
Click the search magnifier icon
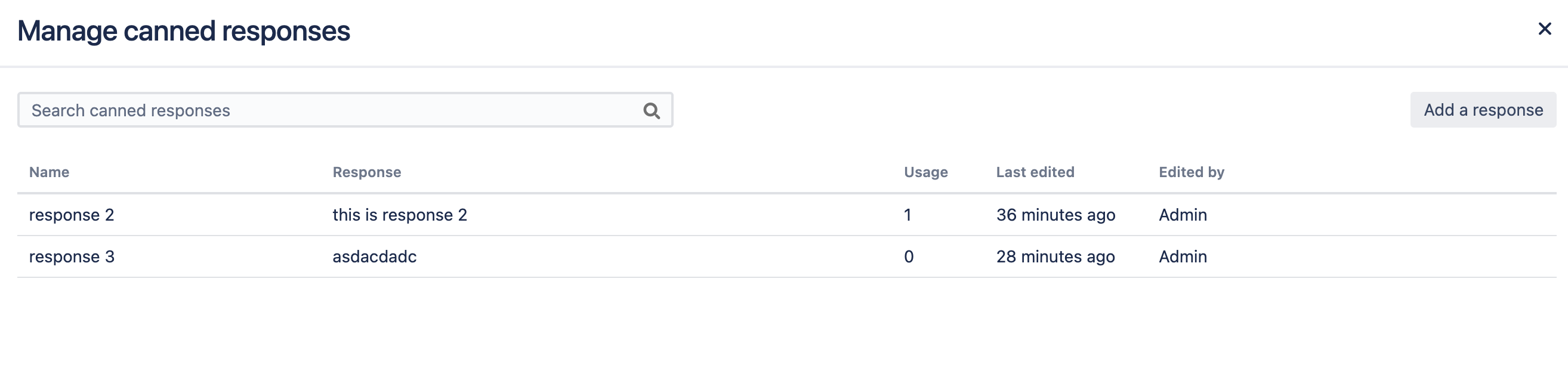pos(652,110)
